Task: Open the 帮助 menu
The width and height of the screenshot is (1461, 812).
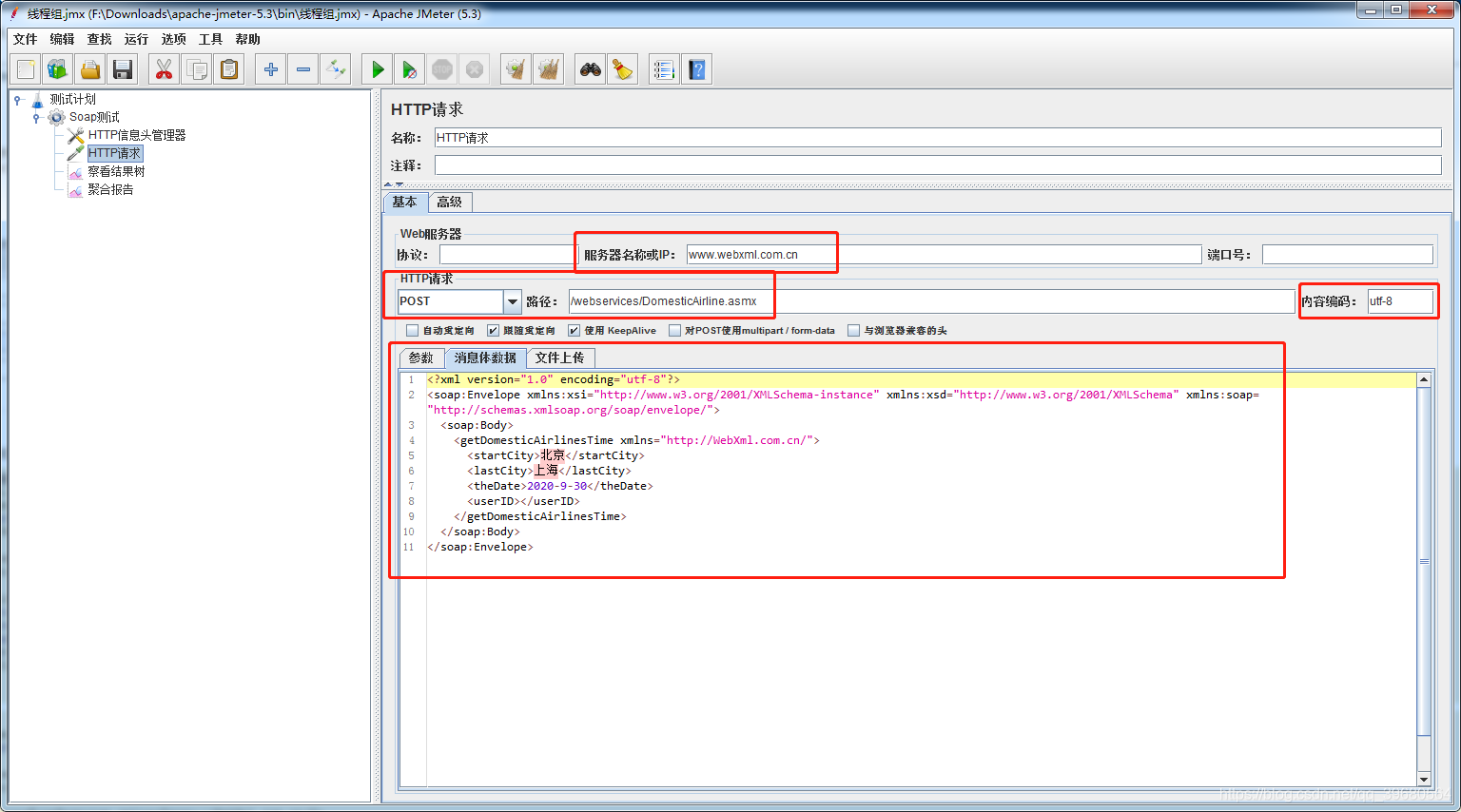Action: point(247,39)
